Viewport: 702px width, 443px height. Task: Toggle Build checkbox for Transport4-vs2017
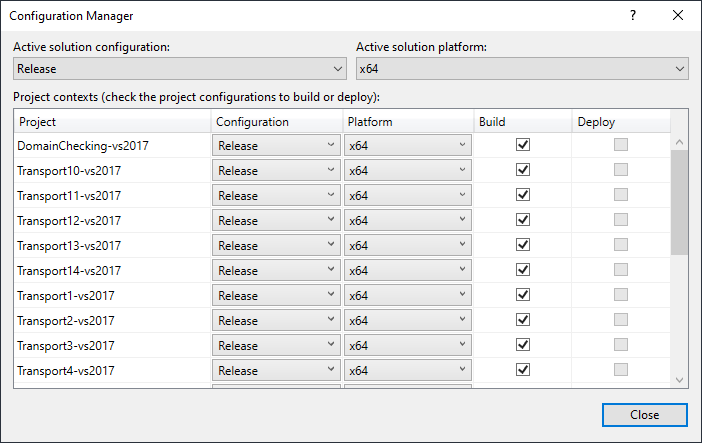(522, 370)
